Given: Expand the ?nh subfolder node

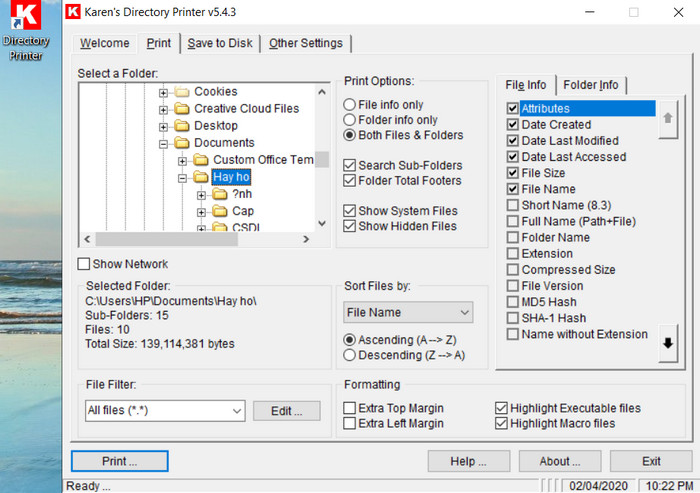Looking at the screenshot, I should 201,195.
